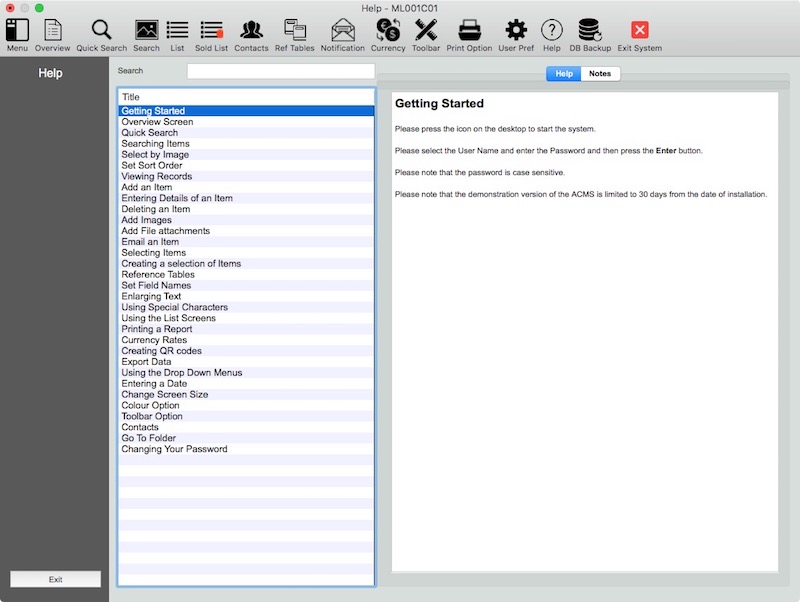Open the Ref Tables icon
The height and width of the screenshot is (602, 800).
(294, 30)
